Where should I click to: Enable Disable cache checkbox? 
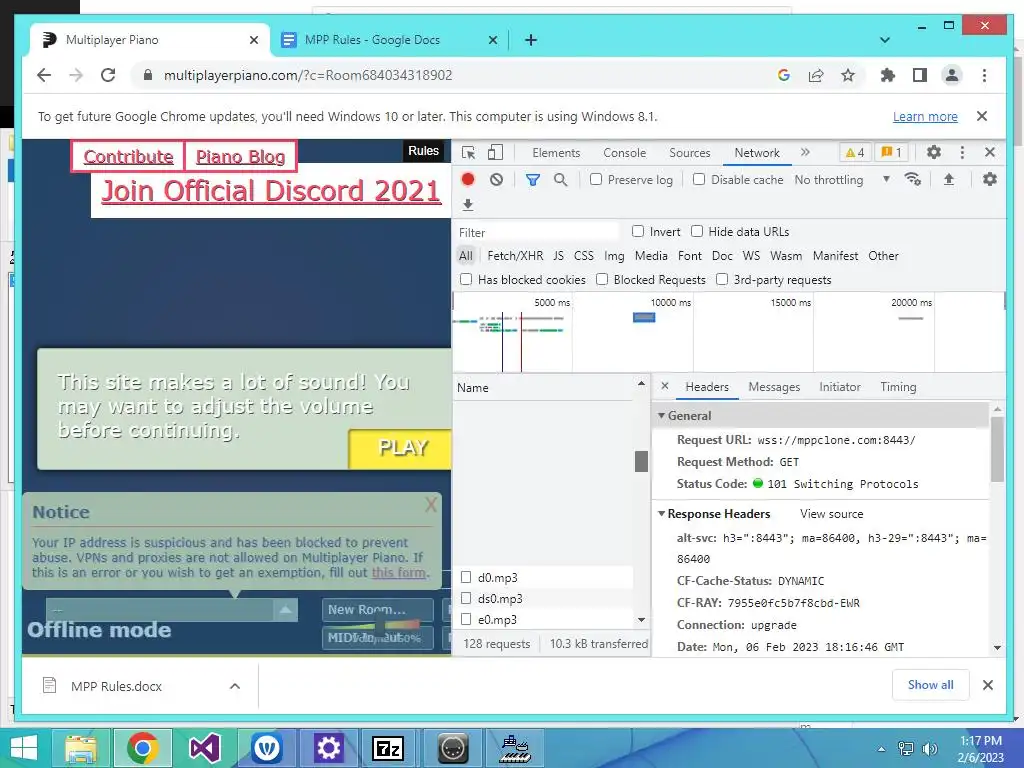pos(699,179)
